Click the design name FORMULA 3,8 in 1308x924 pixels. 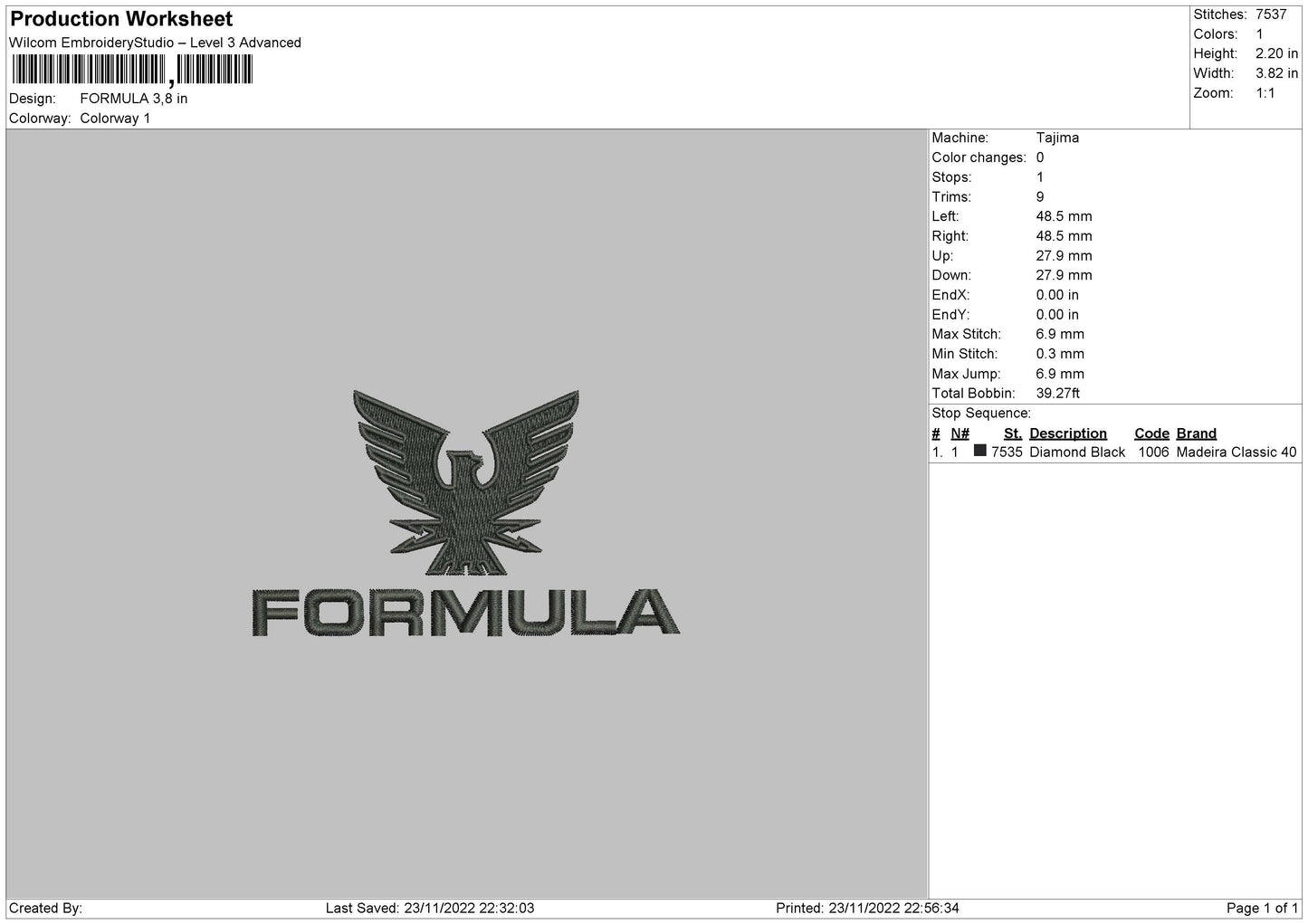(134, 99)
